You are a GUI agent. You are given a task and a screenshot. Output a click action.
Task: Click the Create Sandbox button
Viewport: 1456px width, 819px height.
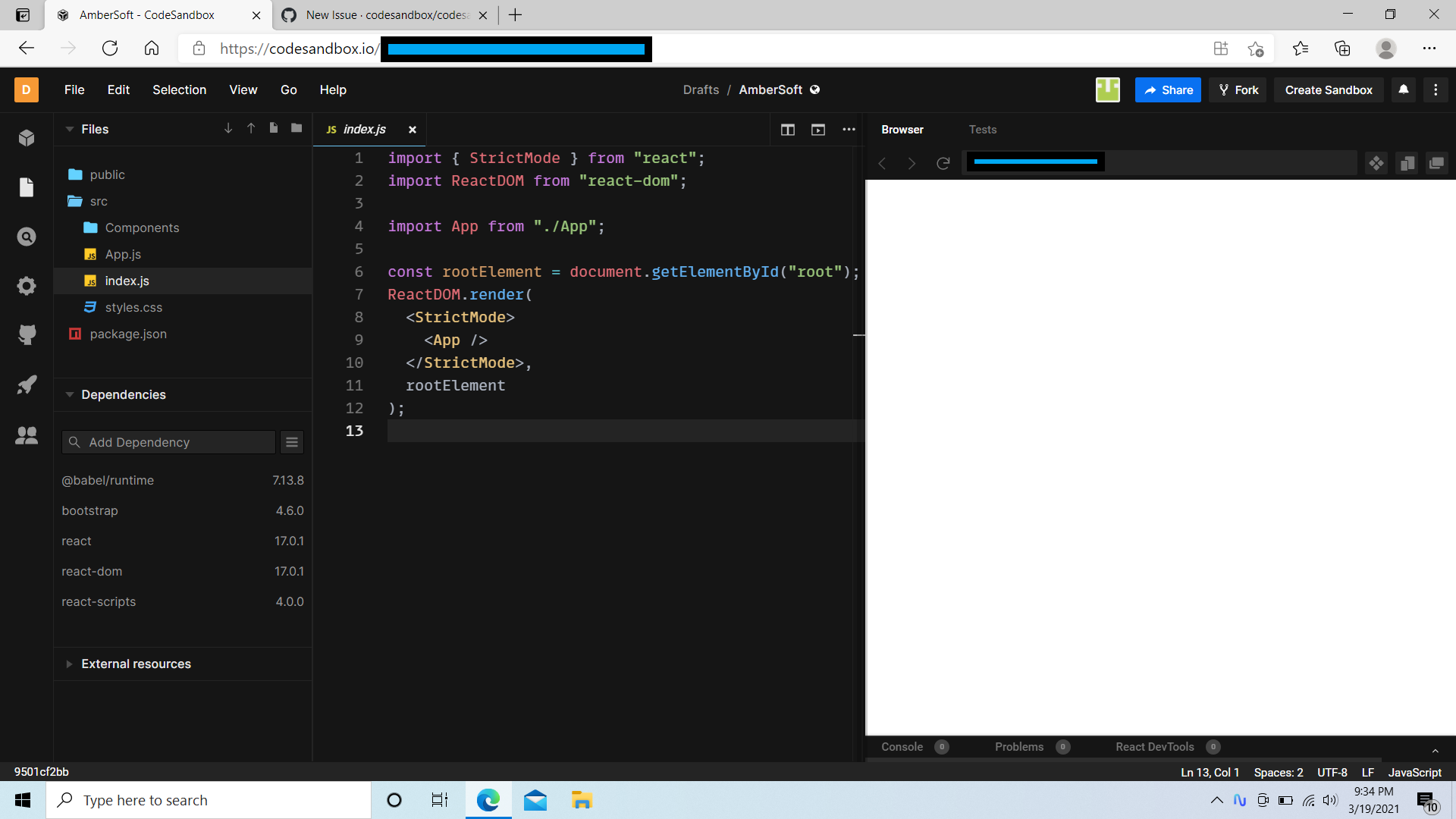click(1329, 89)
